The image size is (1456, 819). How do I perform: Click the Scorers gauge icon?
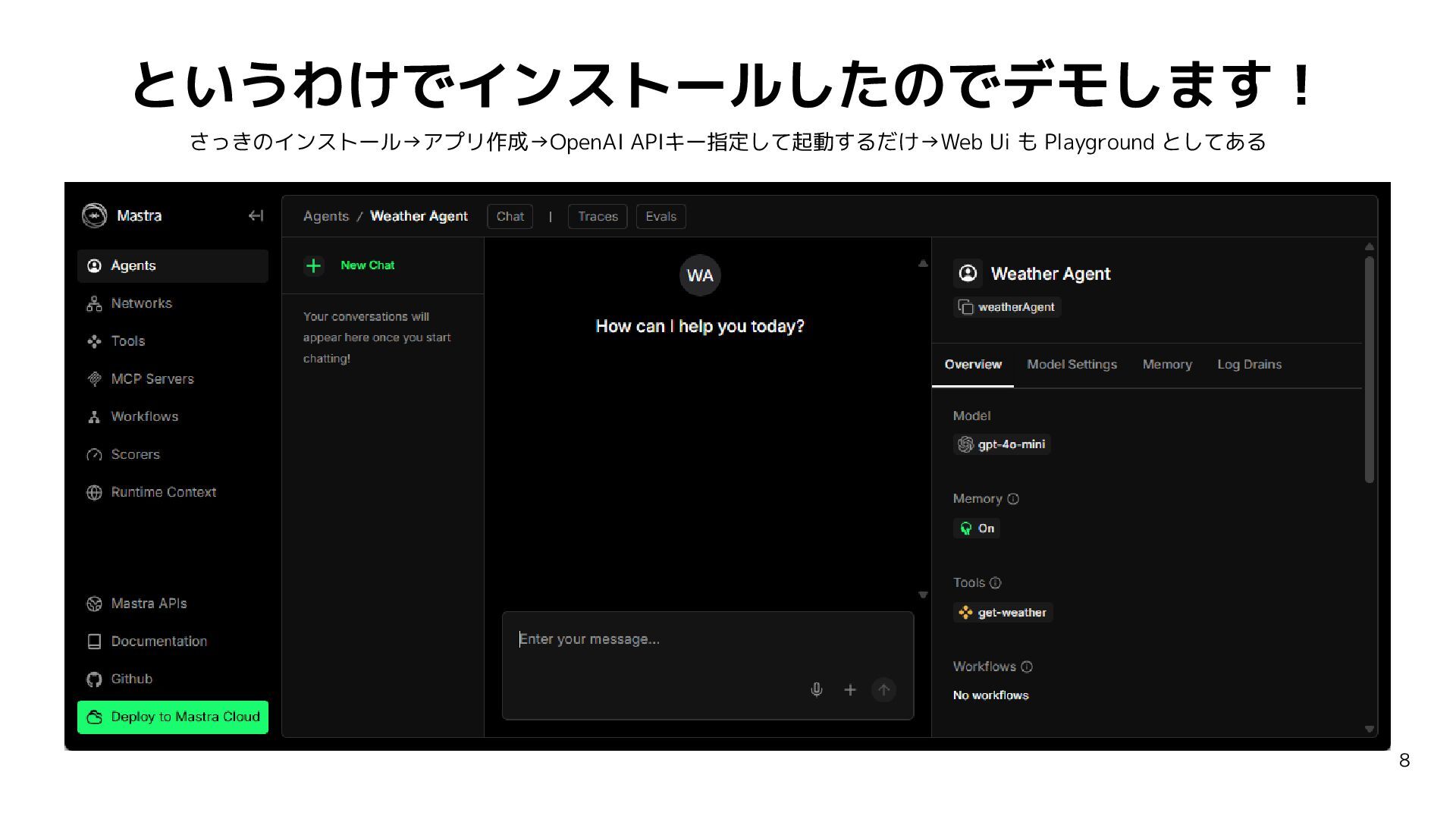(95, 455)
